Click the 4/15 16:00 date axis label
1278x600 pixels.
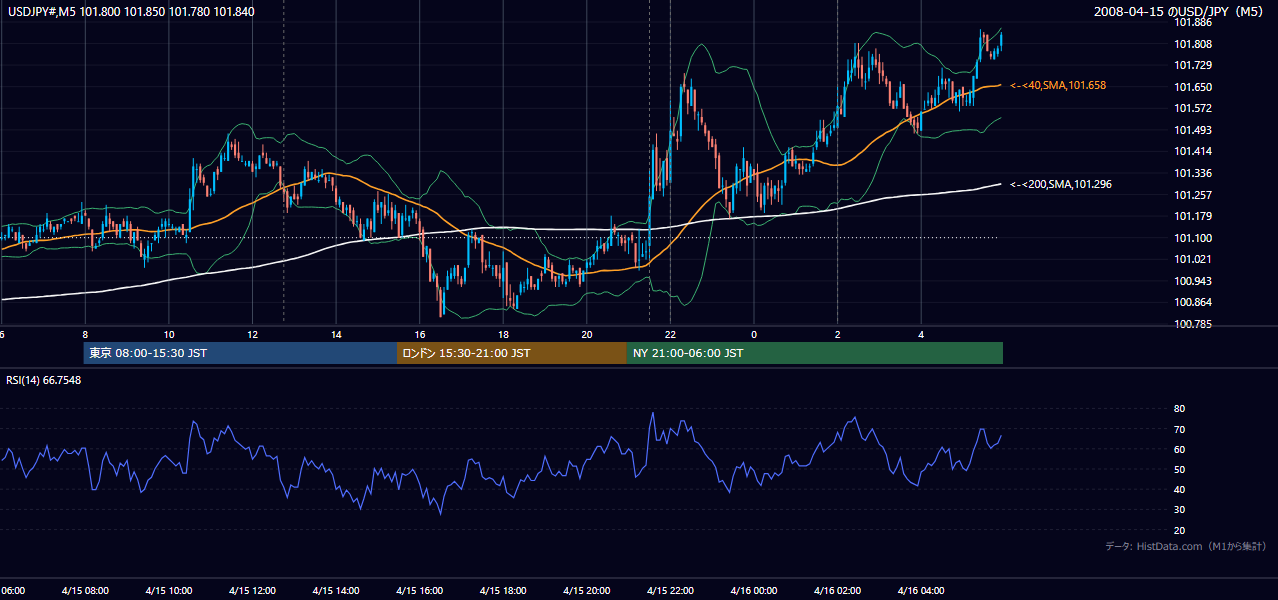419,590
